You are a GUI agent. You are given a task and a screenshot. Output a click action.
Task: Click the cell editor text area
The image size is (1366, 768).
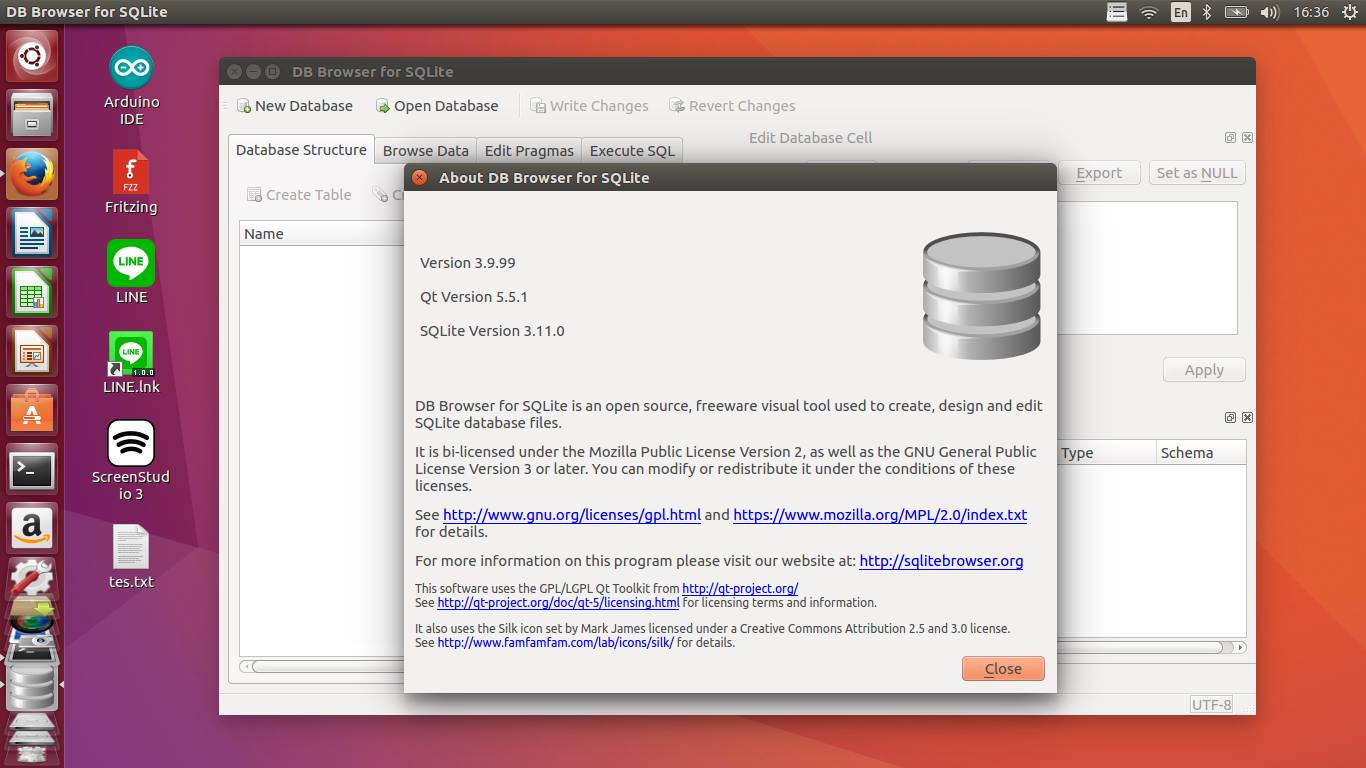tap(1147, 268)
